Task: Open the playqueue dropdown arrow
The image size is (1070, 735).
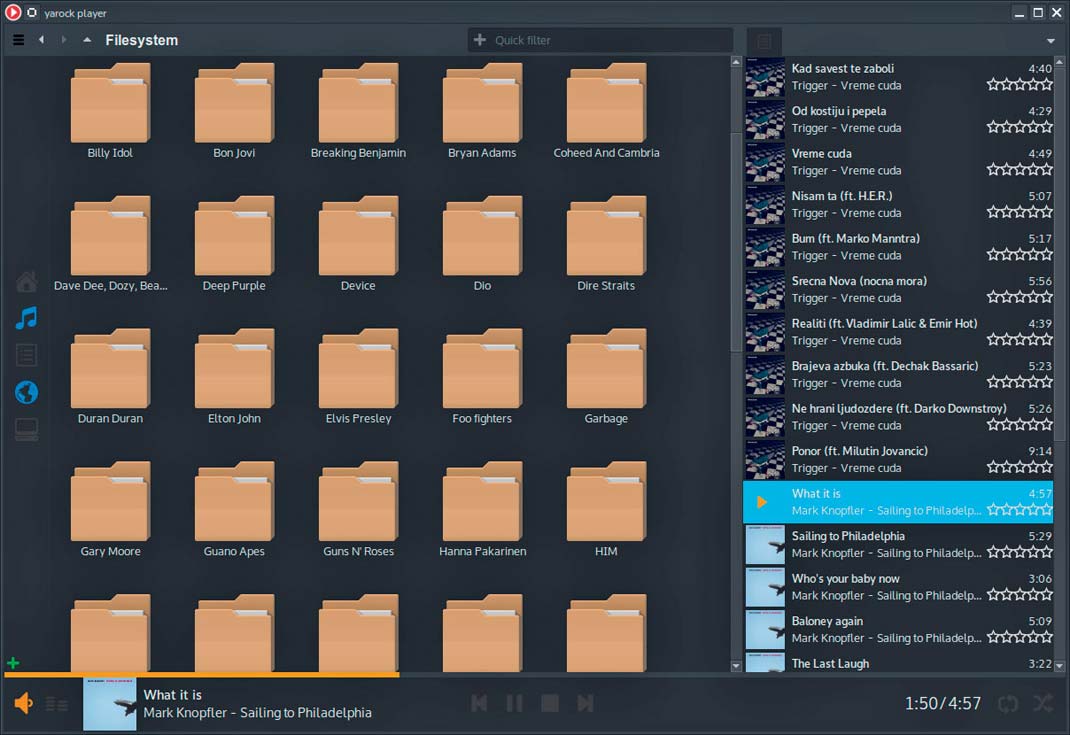Action: pyautogui.click(x=1050, y=41)
